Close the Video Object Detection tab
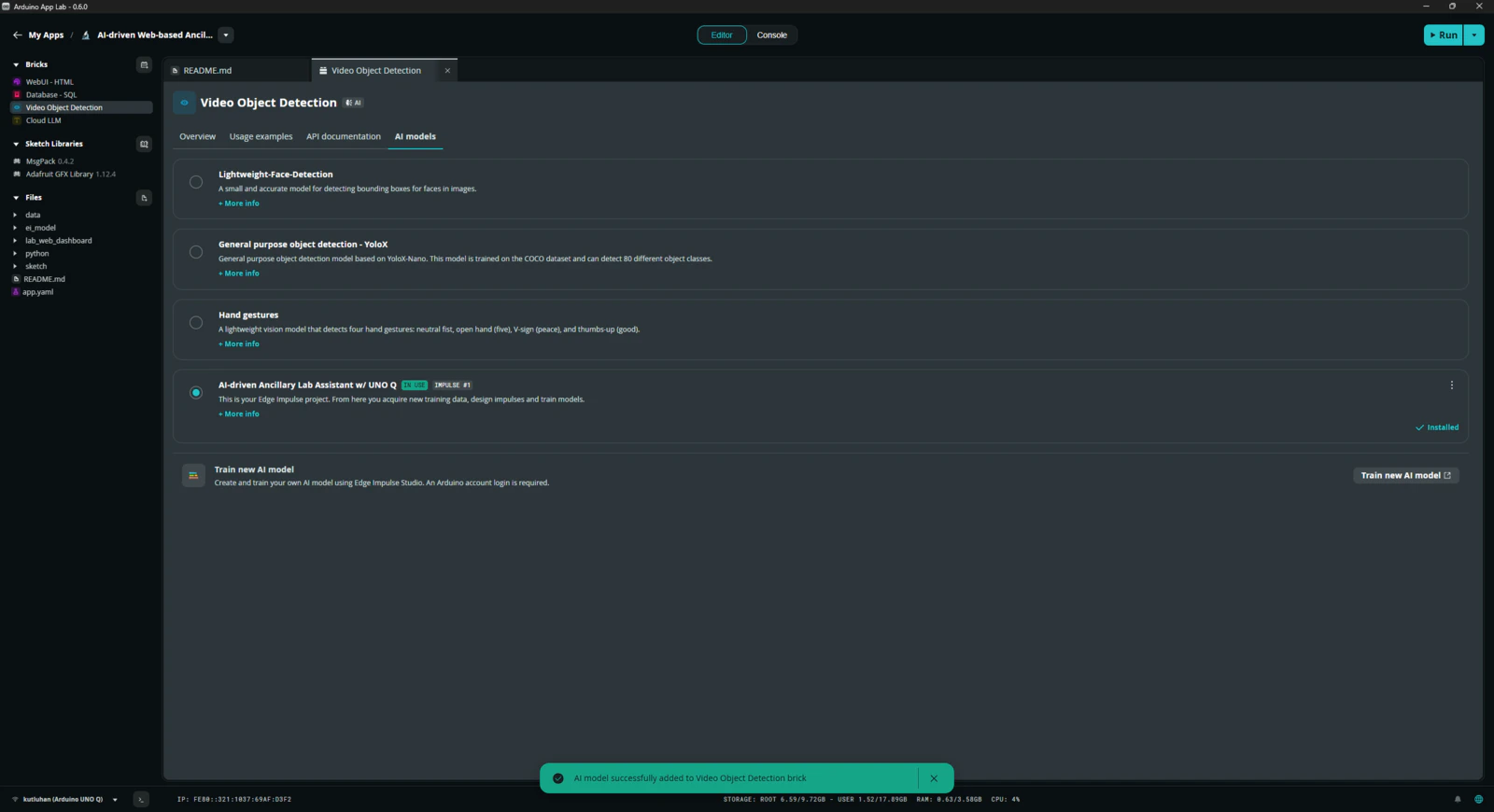Viewport: 1494px width, 812px height. [447, 71]
